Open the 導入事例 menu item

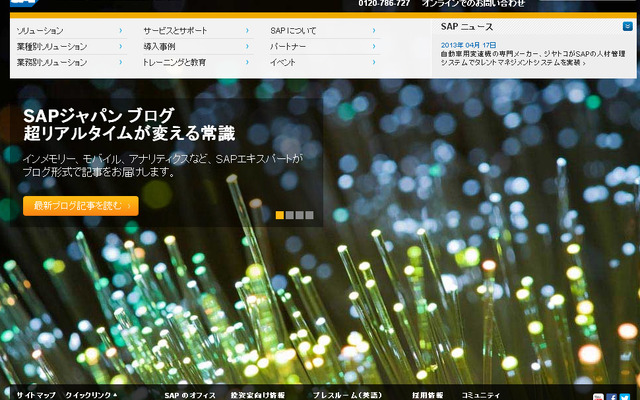tap(159, 47)
